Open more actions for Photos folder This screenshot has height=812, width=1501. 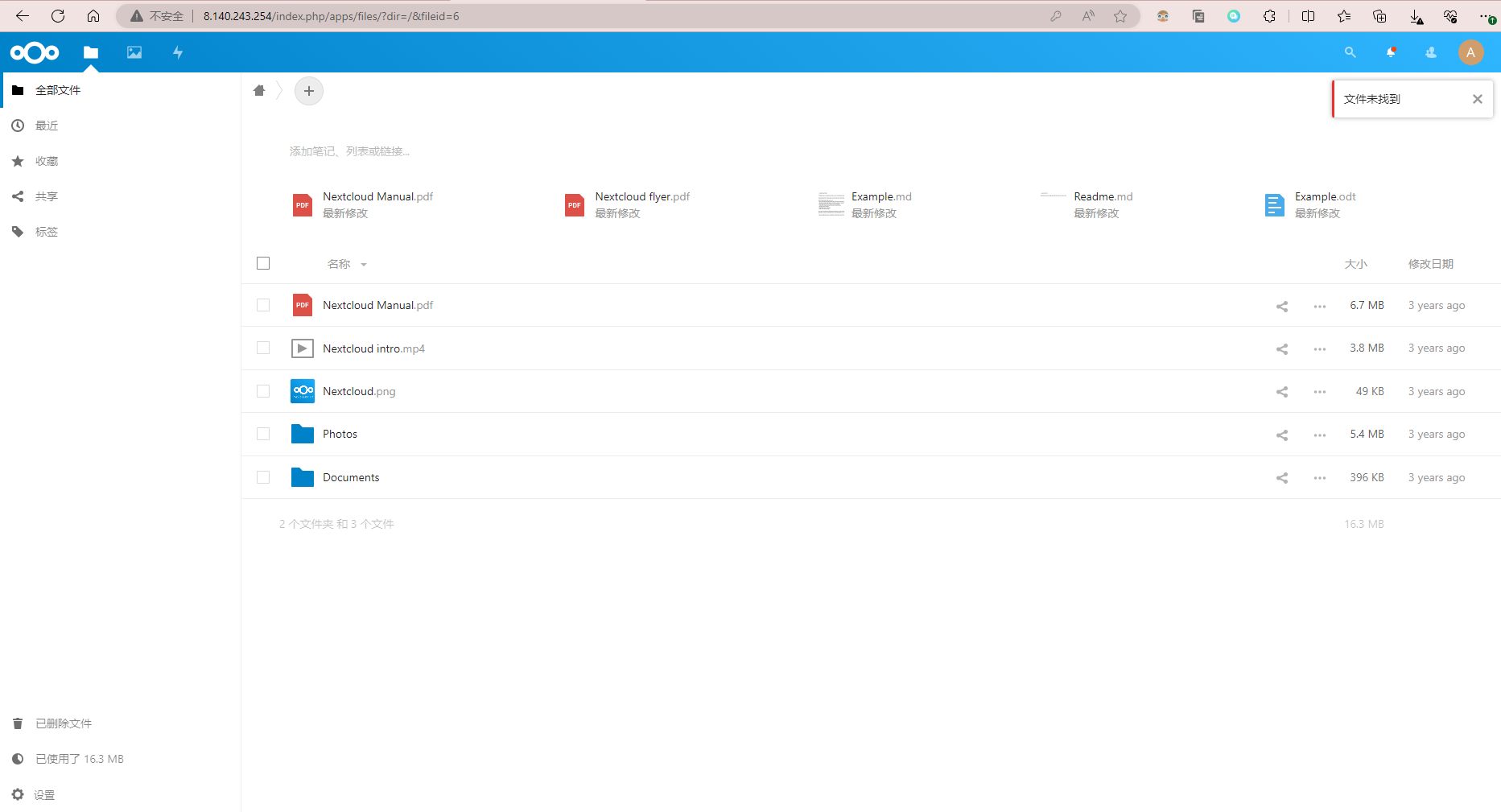coord(1320,435)
